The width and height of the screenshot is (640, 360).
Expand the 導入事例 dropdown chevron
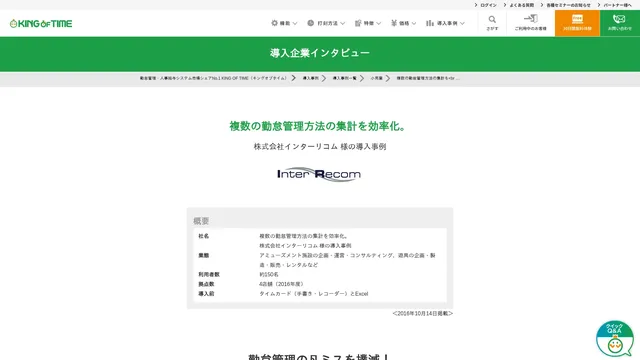[x=462, y=24]
